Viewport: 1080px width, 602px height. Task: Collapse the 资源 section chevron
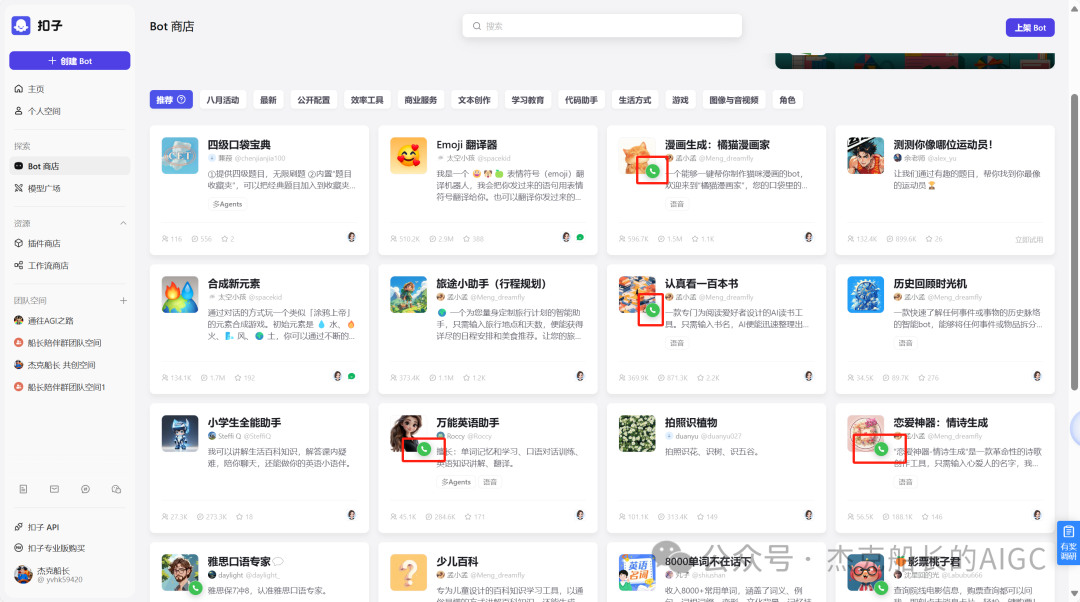point(123,223)
